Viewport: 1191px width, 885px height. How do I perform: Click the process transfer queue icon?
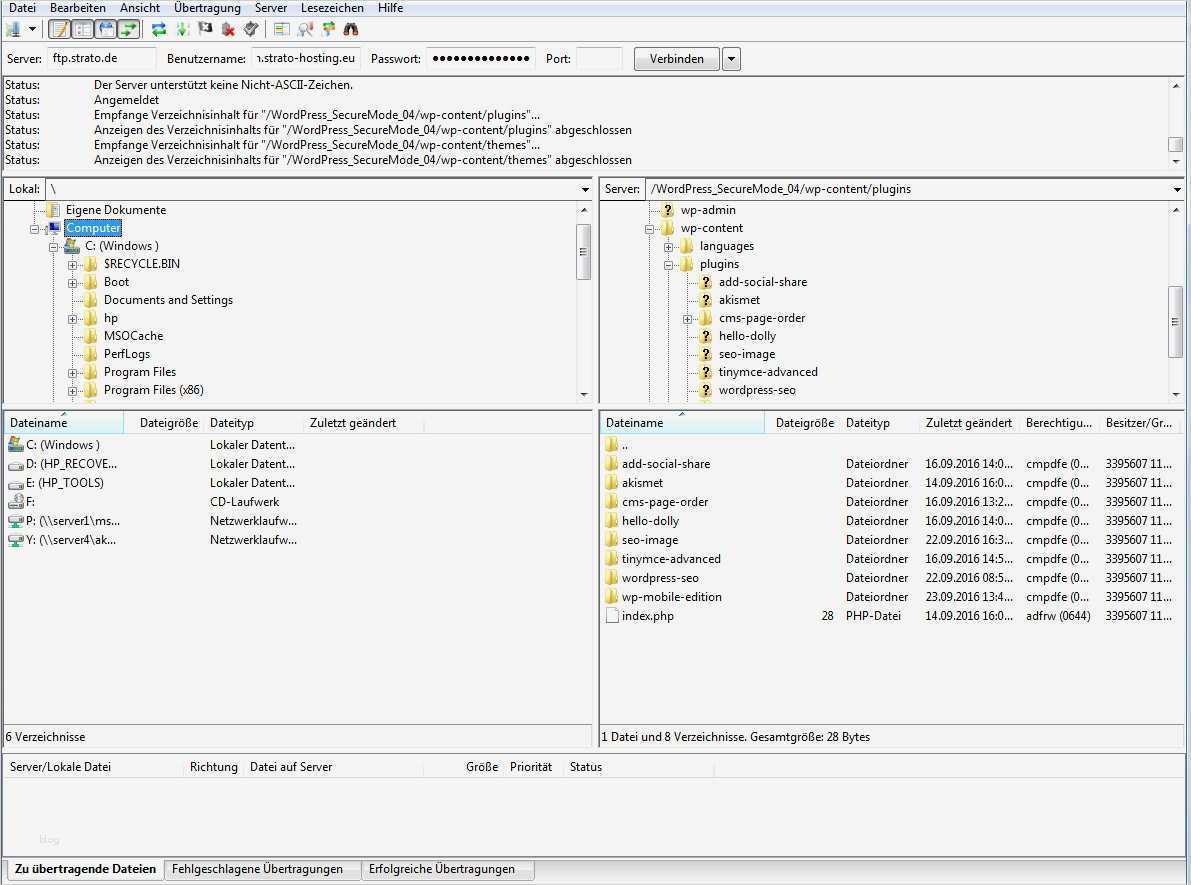(182, 29)
